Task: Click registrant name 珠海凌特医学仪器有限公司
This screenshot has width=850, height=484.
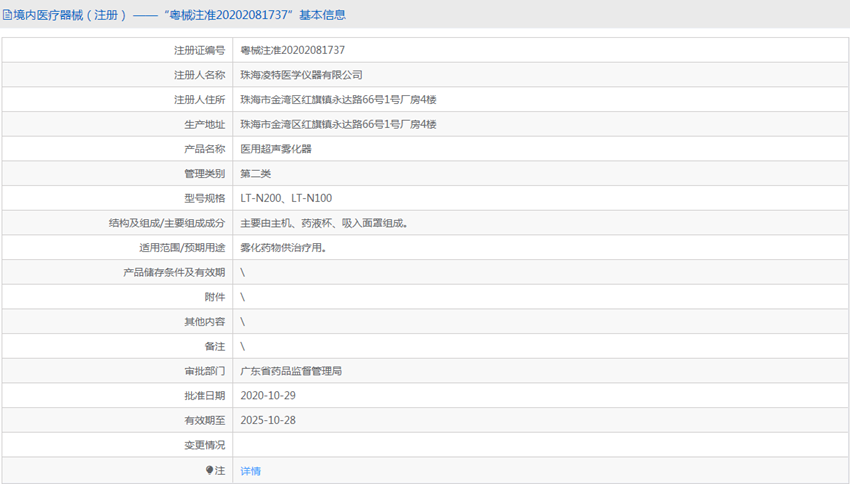Action: pos(301,75)
